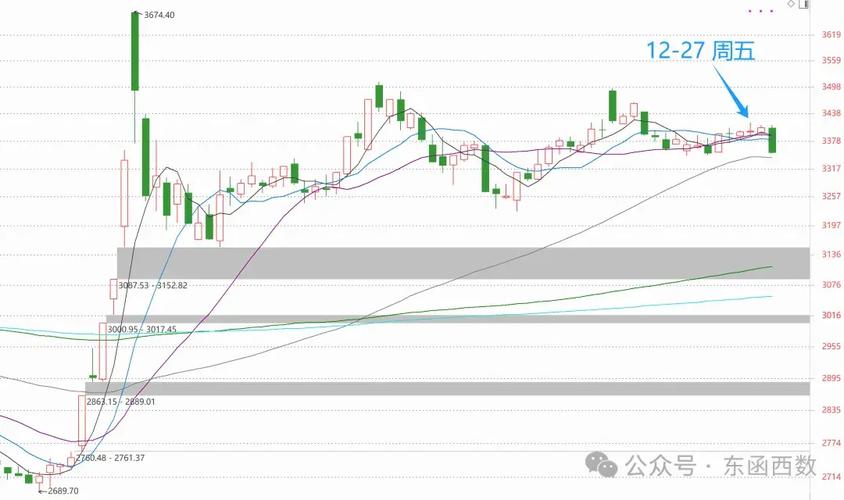Click the '公众号 · 东函西数' watermark text
The width and height of the screenshot is (844, 500).
pos(720,467)
